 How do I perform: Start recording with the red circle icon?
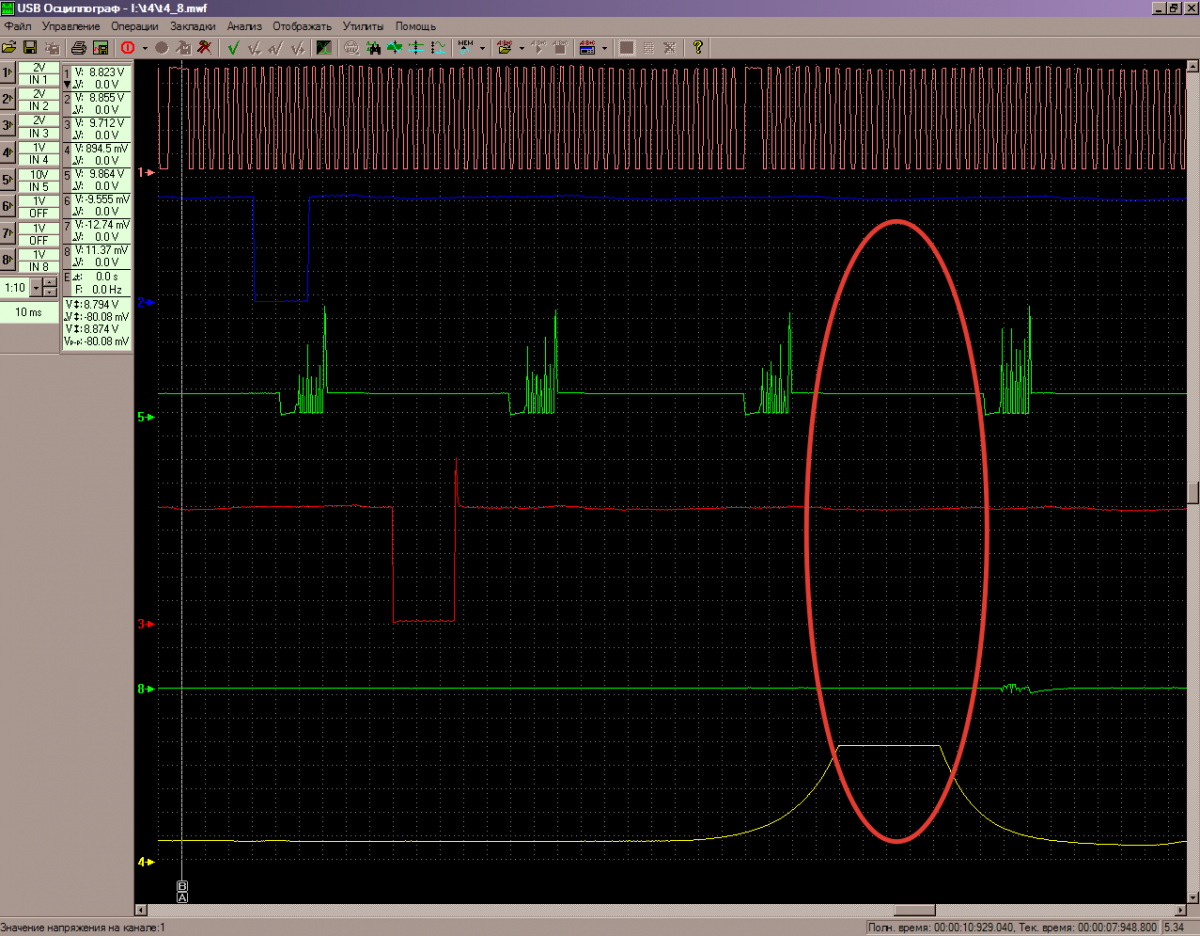tap(127, 47)
